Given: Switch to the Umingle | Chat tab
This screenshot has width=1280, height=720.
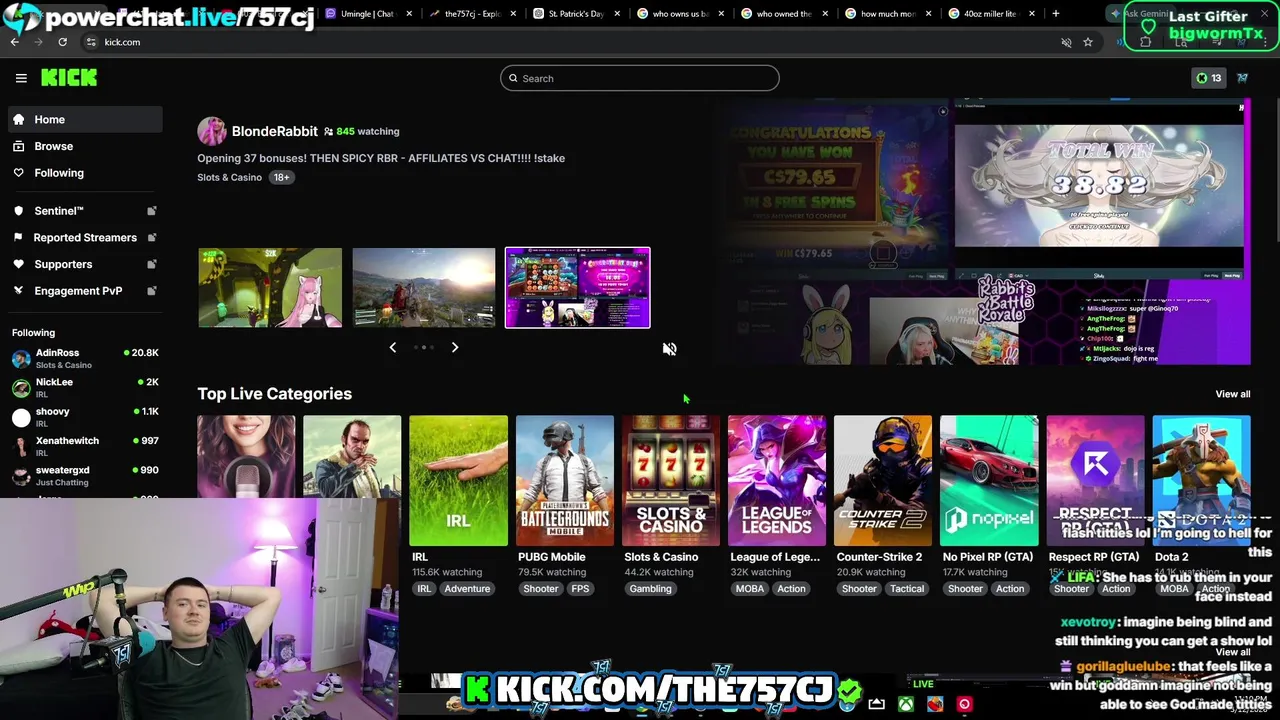Looking at the screenshot, I should point(367,14).
